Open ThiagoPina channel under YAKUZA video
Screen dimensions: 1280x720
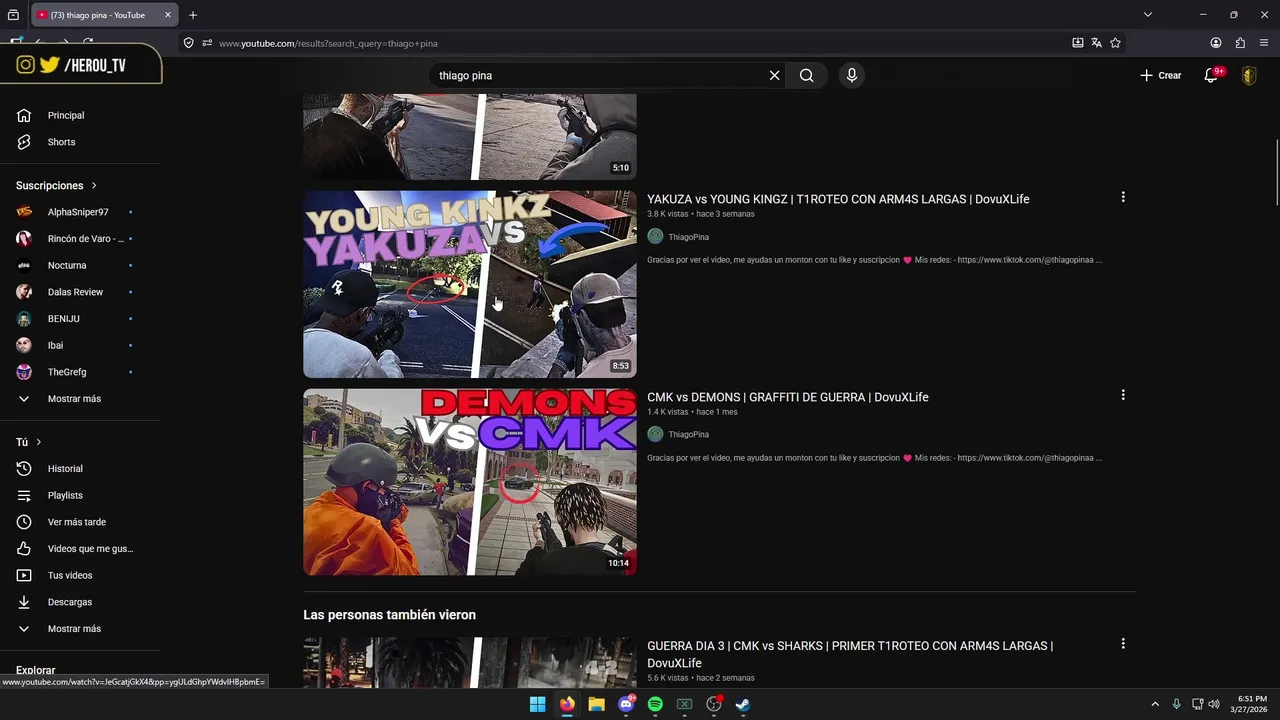[x=688, y=237]
